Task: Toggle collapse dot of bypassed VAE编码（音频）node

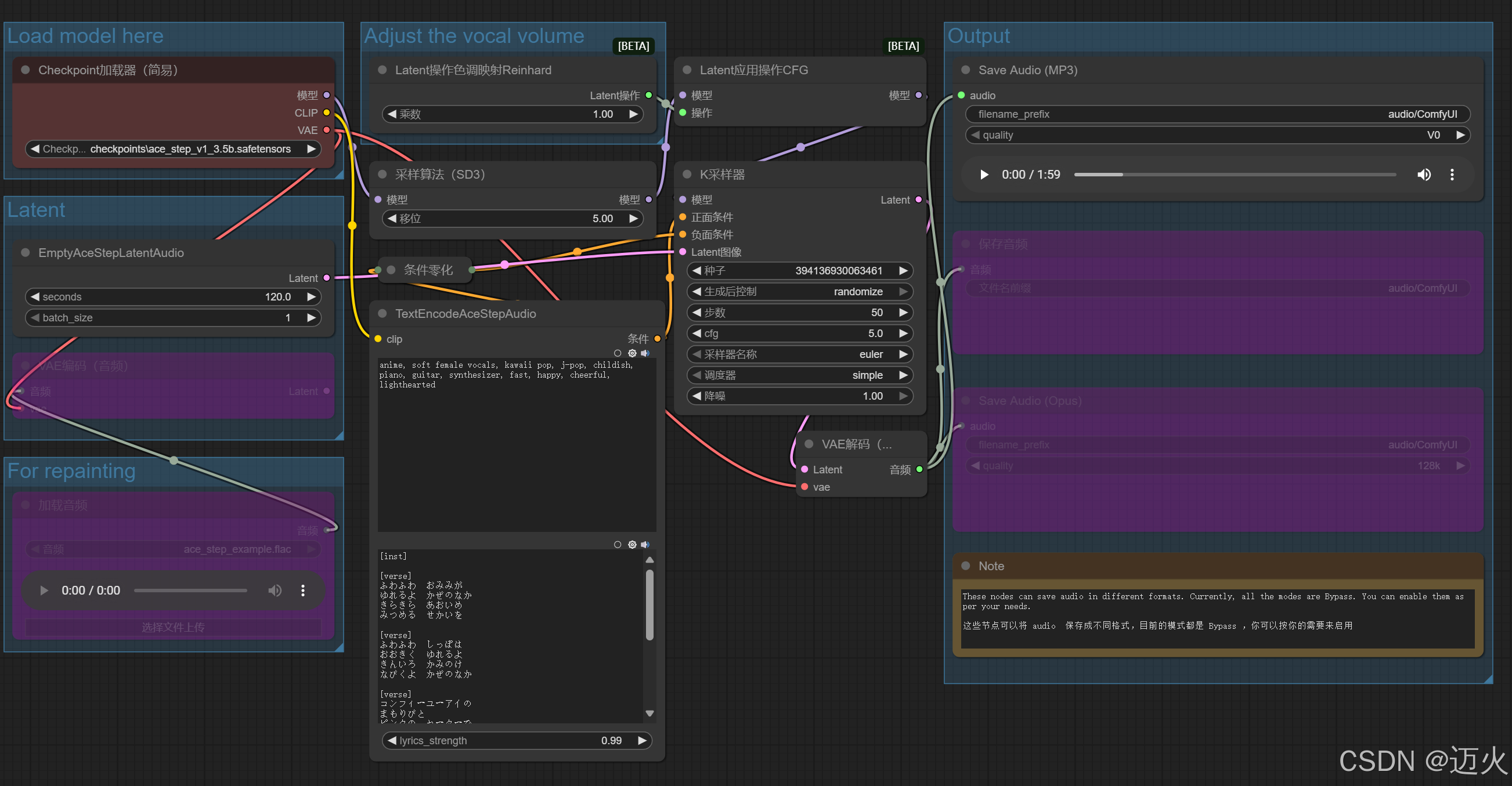Action: tap(25, 365)
